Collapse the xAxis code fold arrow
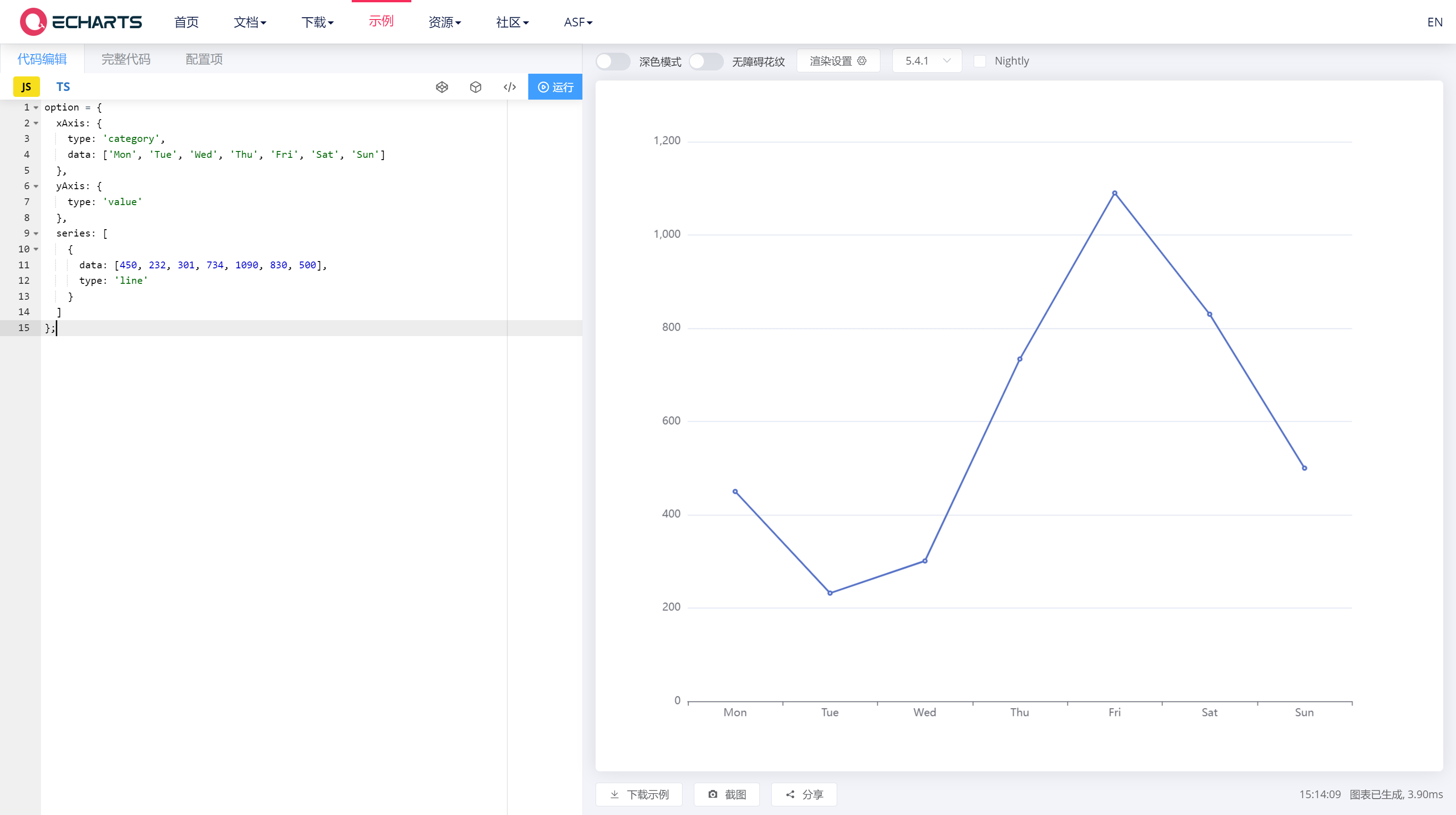This screenshot has height=815, width=1456. click(x=36, y=123)
